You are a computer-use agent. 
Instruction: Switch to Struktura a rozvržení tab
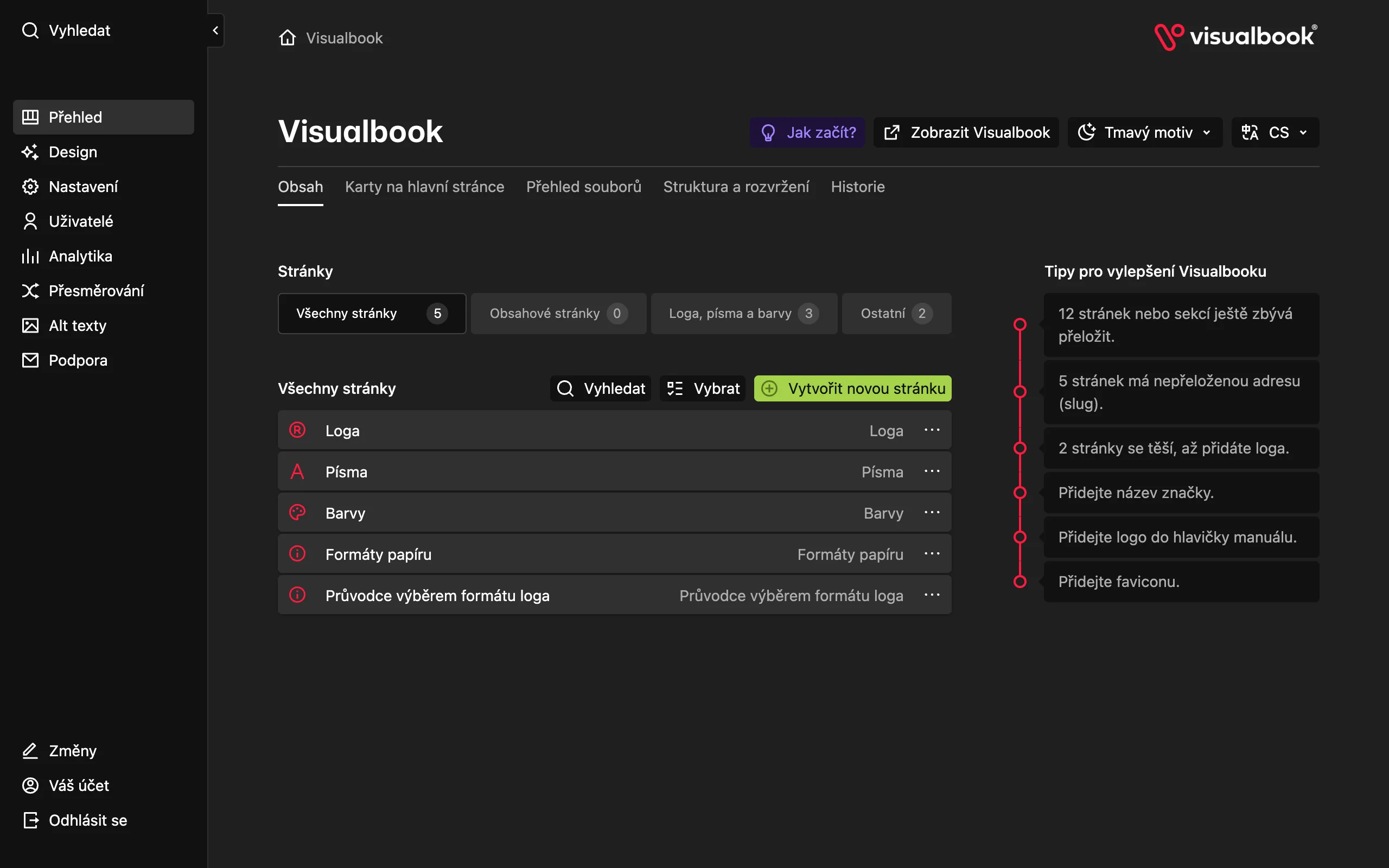[x=736, y=187]
